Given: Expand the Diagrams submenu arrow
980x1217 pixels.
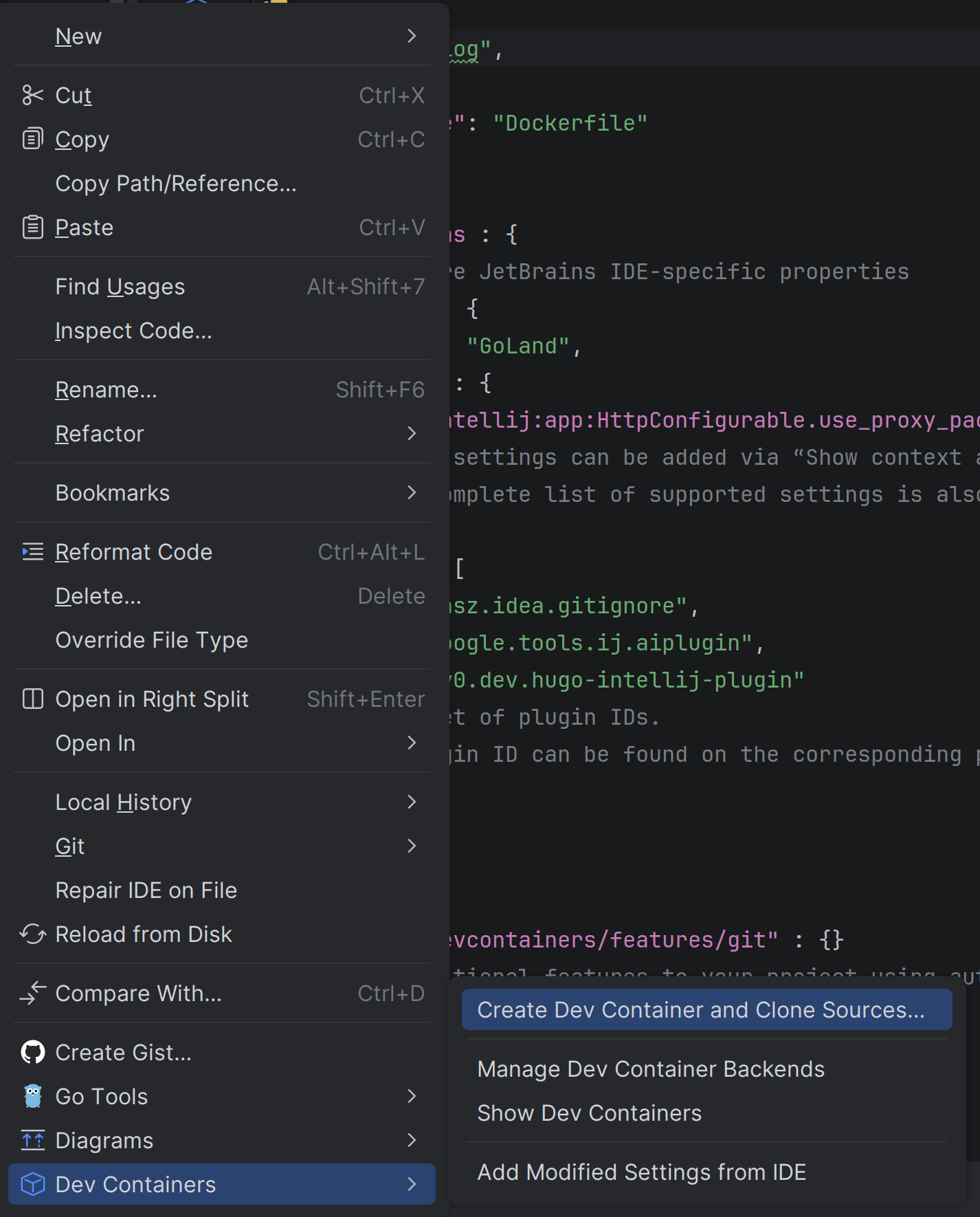Looking at the screenshot, I should pos(412,1140).
